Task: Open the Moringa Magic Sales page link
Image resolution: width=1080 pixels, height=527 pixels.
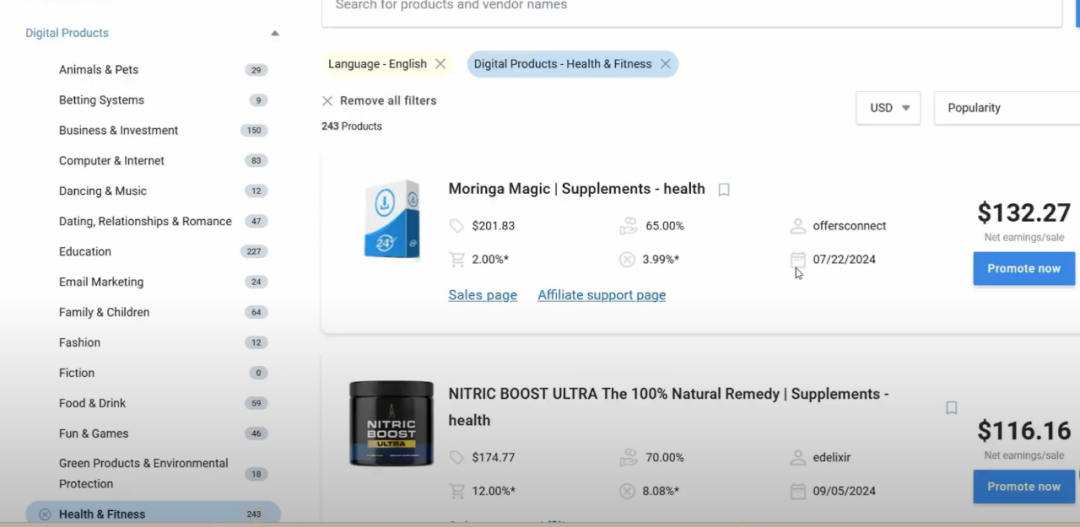Action: 483,295
